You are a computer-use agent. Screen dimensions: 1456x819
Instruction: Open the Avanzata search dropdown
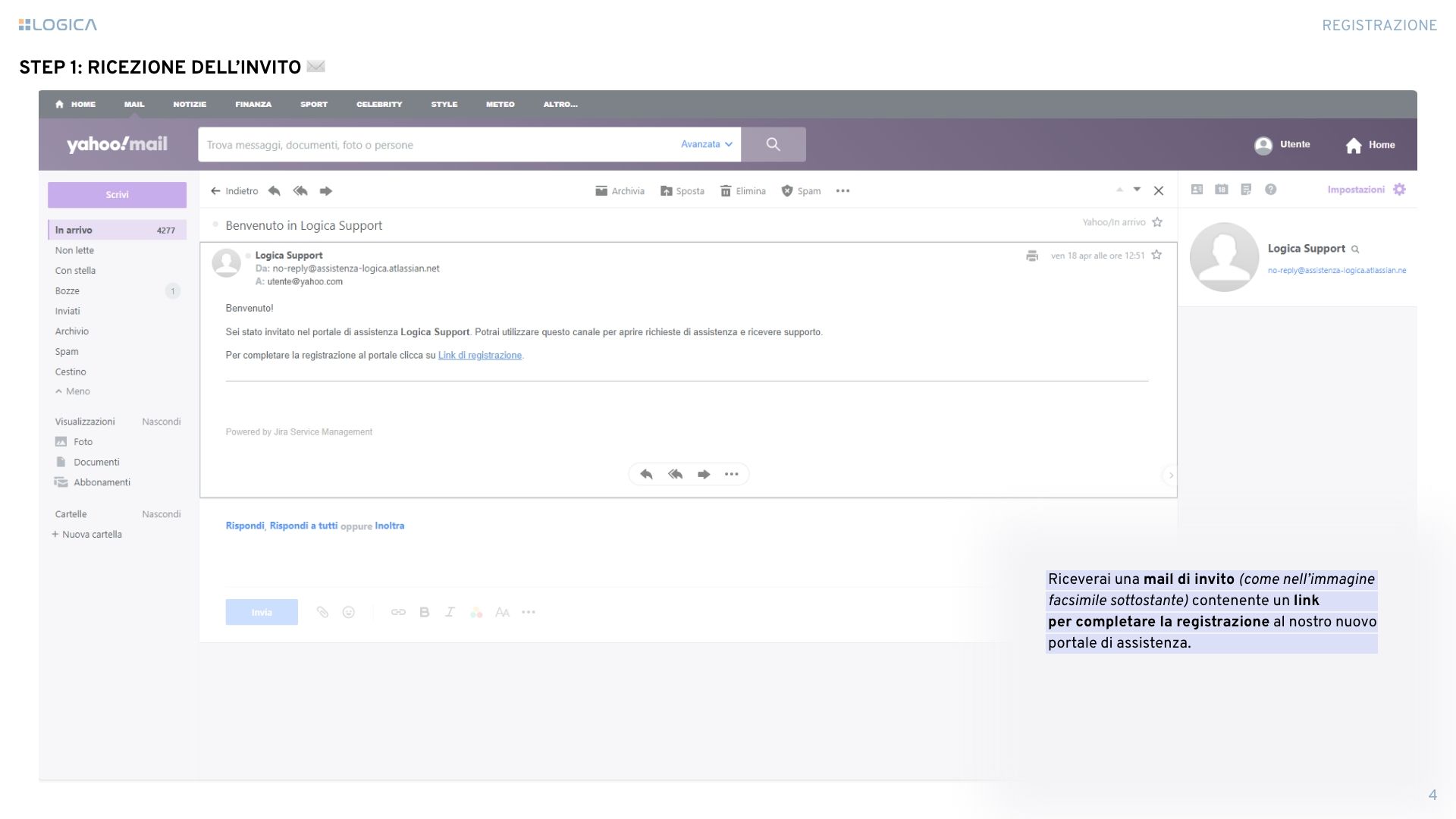click(x=707, y=144)
